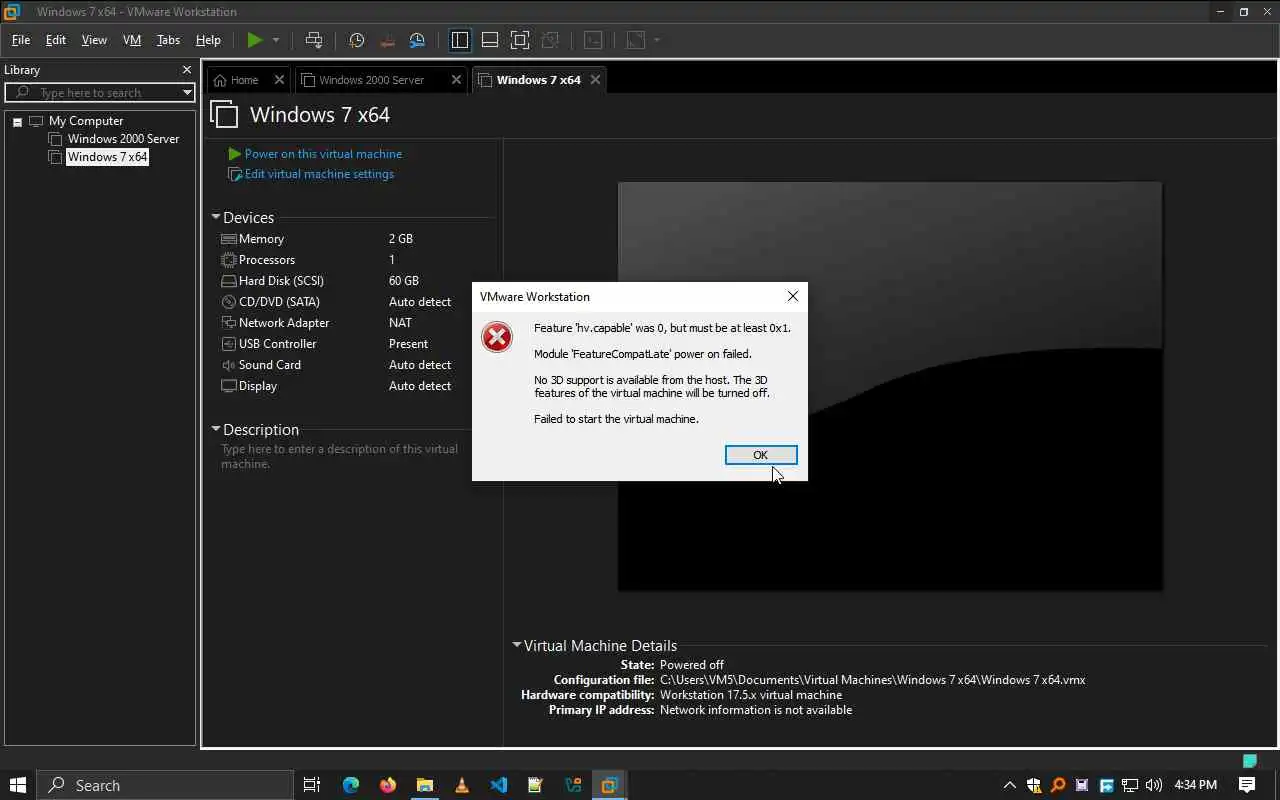Viewport: 1280px width, 800px height.
Task: Open the View menu
Action: [94, 40]
